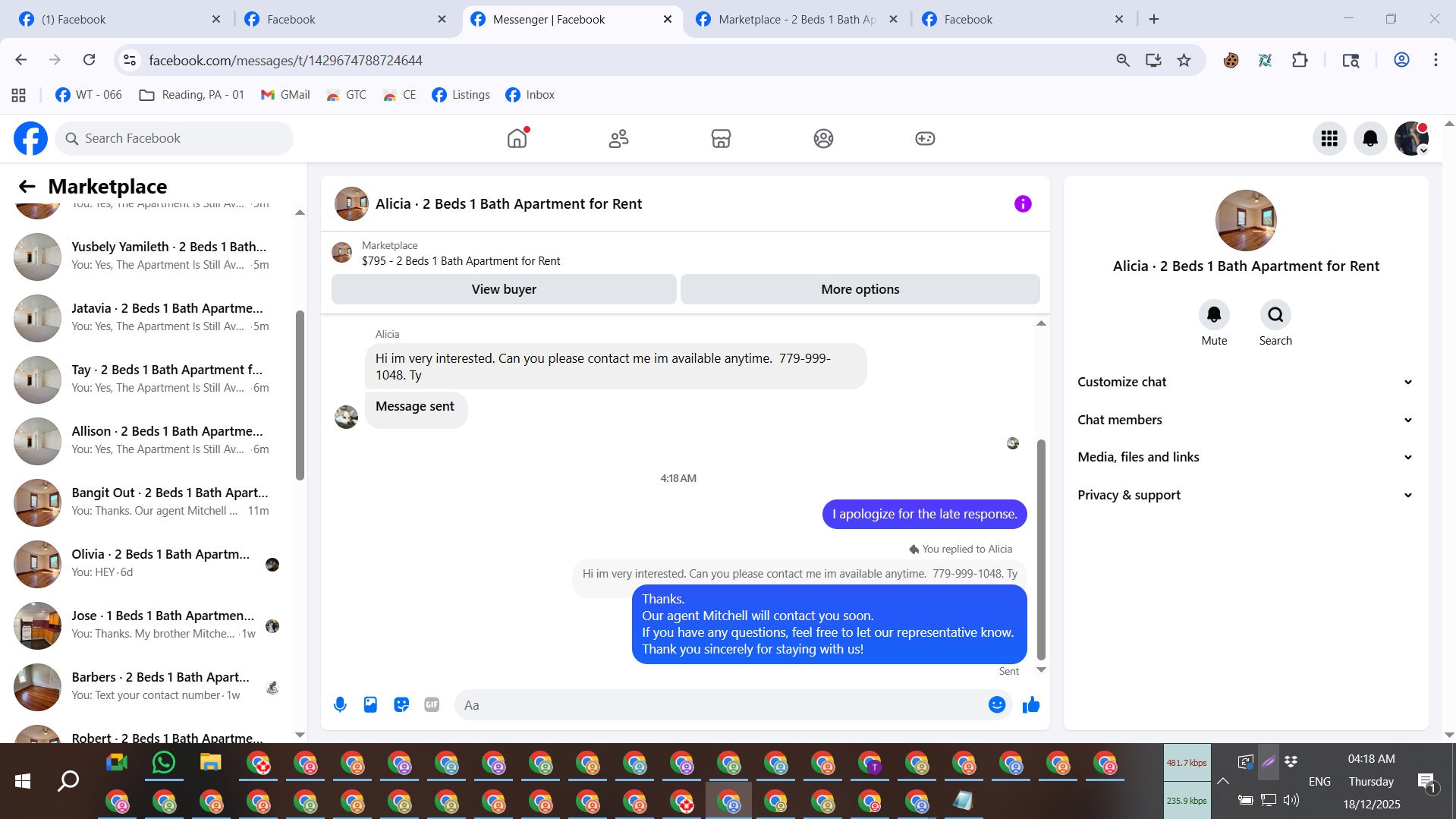1456x819 pixels.
Task: Choose a GIF in the composer
Action: point(432,705)
